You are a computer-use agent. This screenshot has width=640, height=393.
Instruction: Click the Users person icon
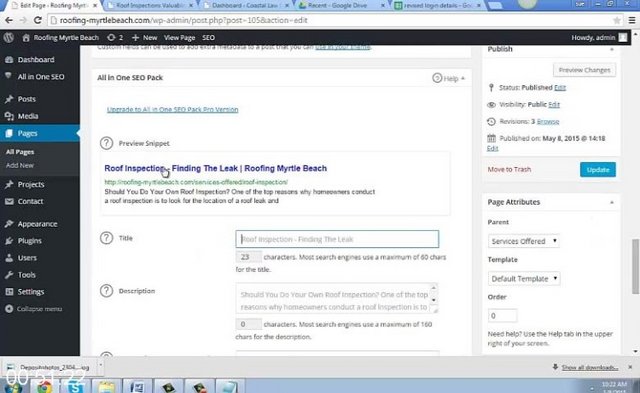9,258
